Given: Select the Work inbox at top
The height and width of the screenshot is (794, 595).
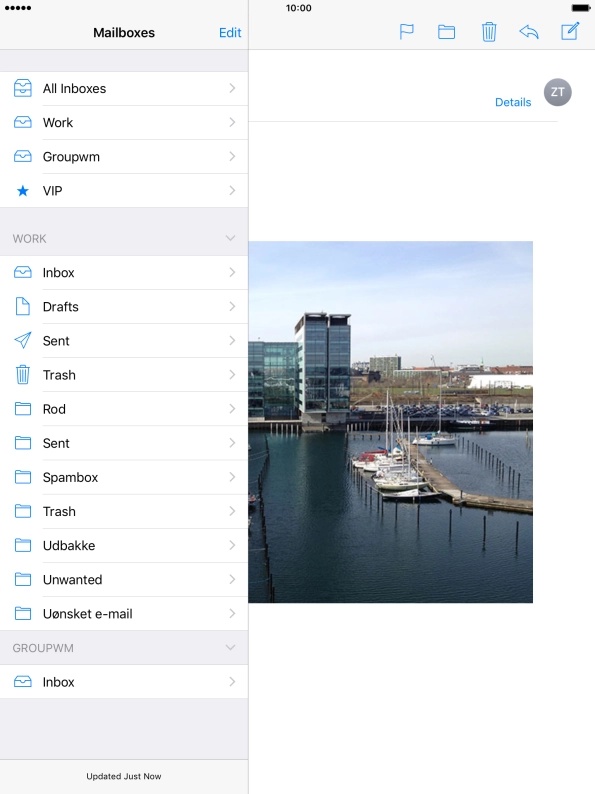Looking at the screenshot, I should (124, 123).
